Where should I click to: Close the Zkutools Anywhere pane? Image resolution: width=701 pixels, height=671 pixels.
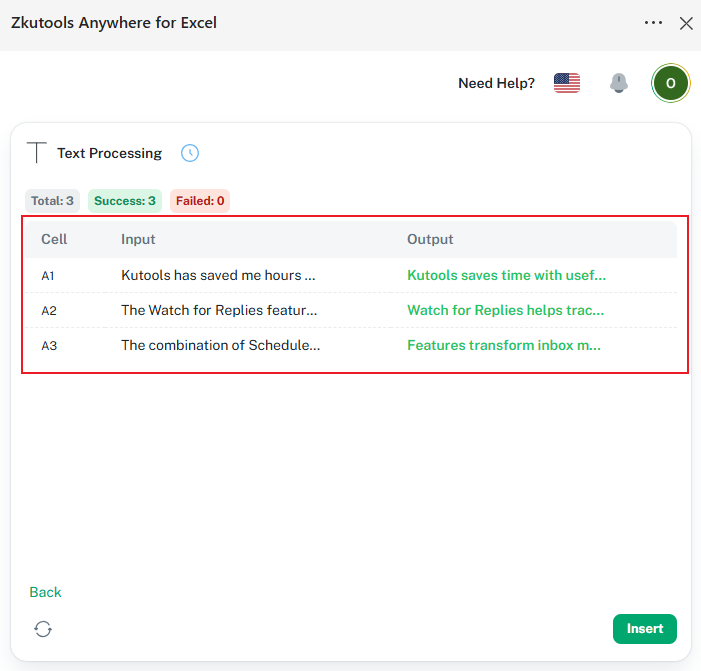click(686, 23)
